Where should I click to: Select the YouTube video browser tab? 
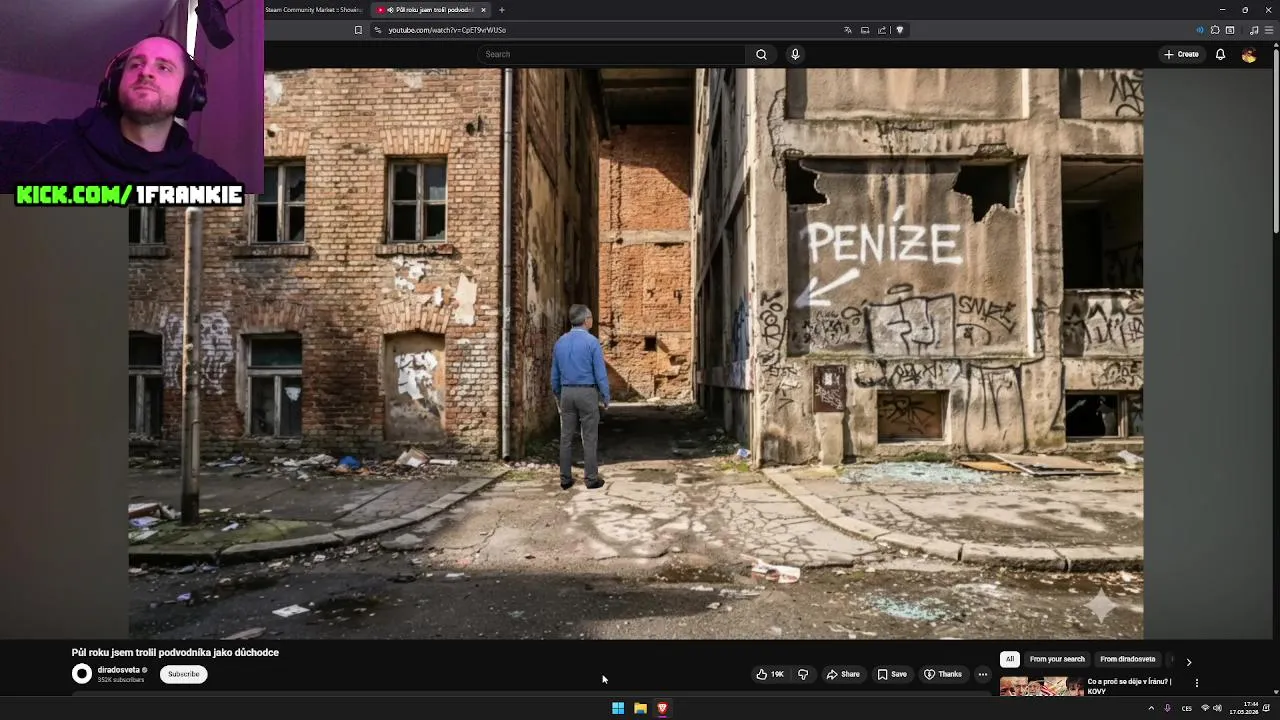(431, 9)
